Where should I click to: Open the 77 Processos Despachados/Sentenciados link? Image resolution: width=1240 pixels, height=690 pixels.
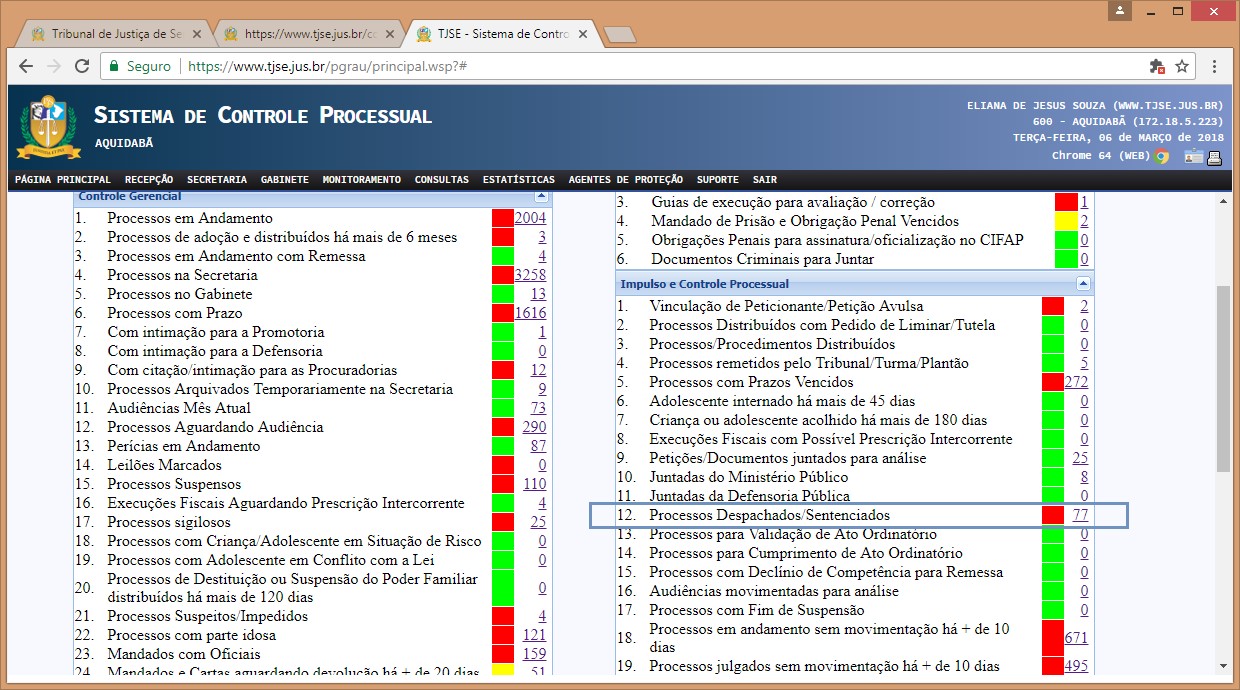tap(1080, 515)
